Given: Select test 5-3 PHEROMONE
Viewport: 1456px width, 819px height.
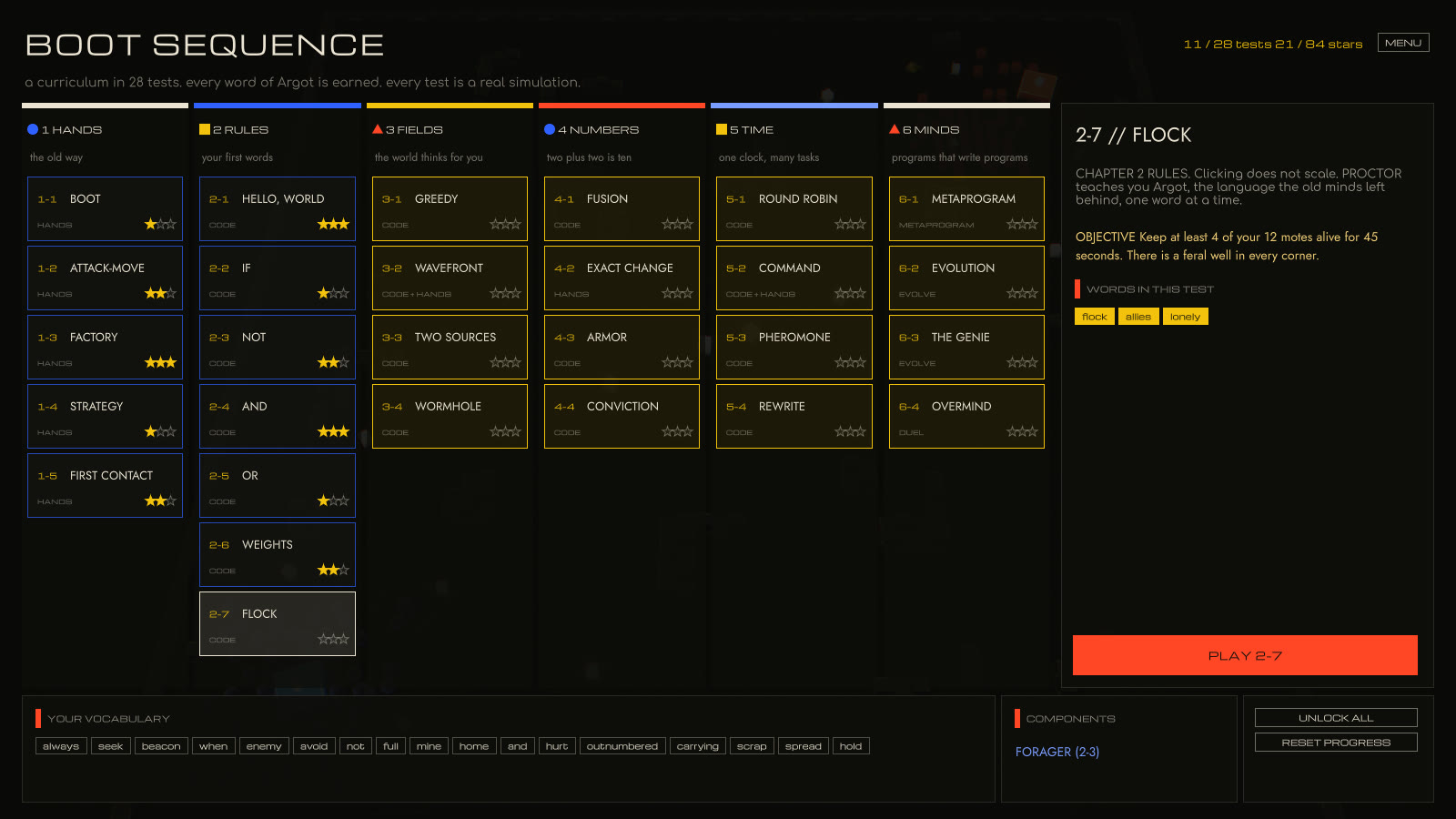Looking at the screenshot, I should [794, 347].
